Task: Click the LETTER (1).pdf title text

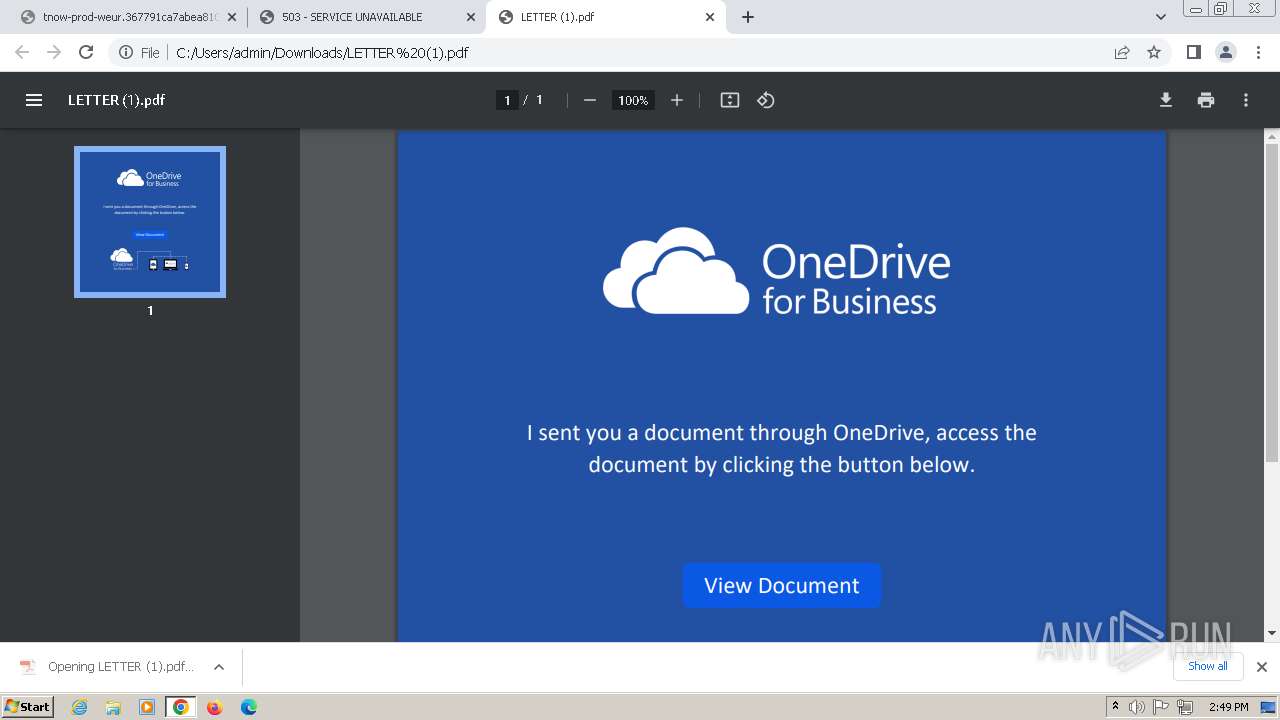Action: click(117, 100)
